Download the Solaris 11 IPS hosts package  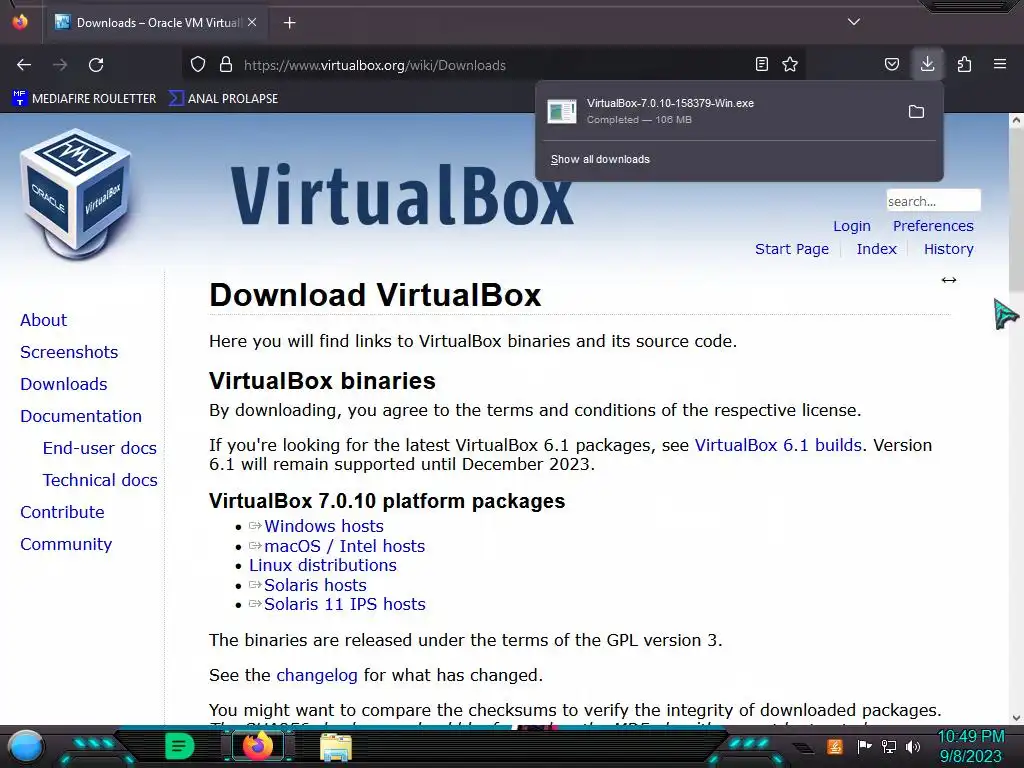(x=344, y=605)
